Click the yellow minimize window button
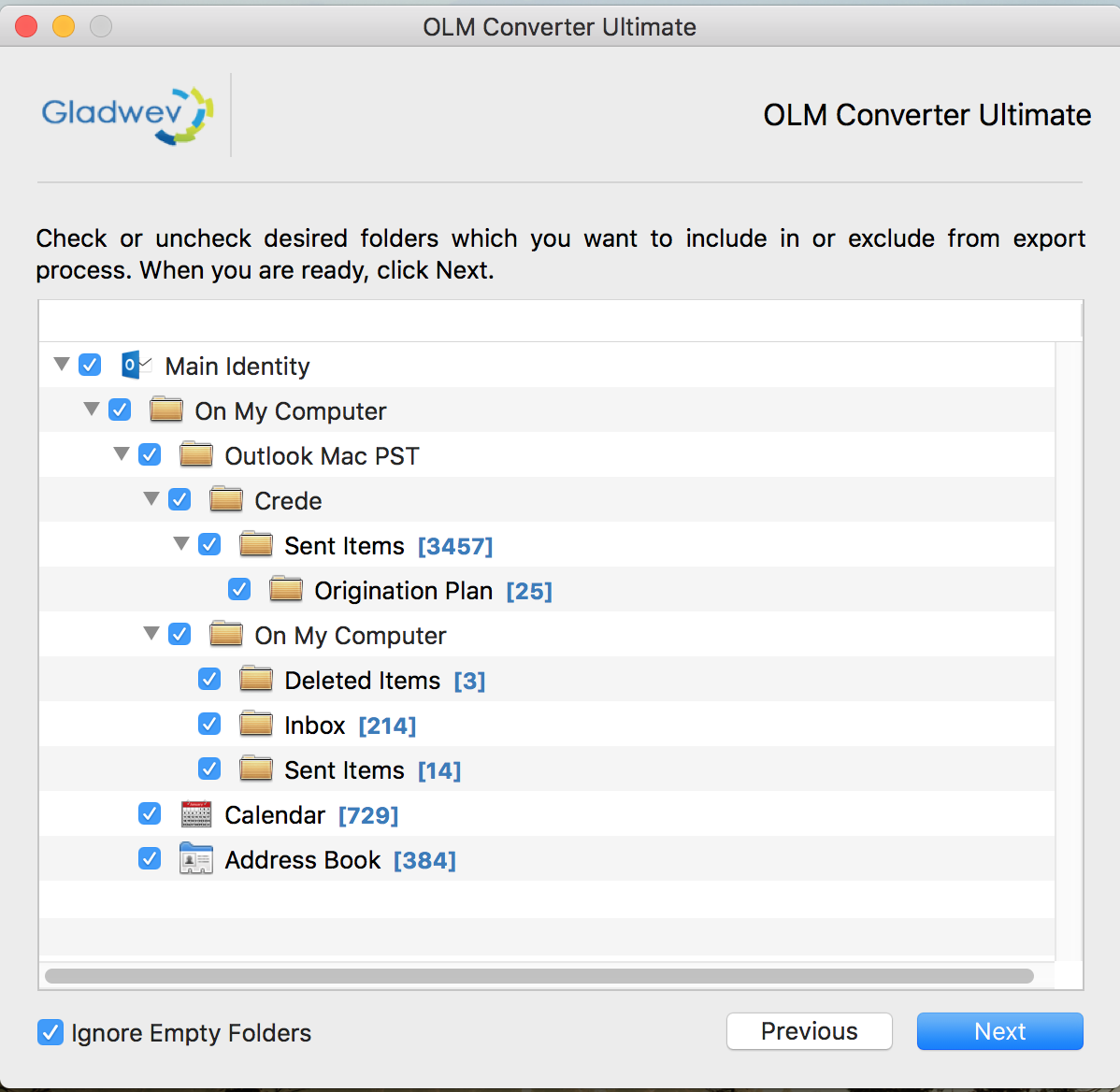The image size is (1120, 1092). point(64,26)
